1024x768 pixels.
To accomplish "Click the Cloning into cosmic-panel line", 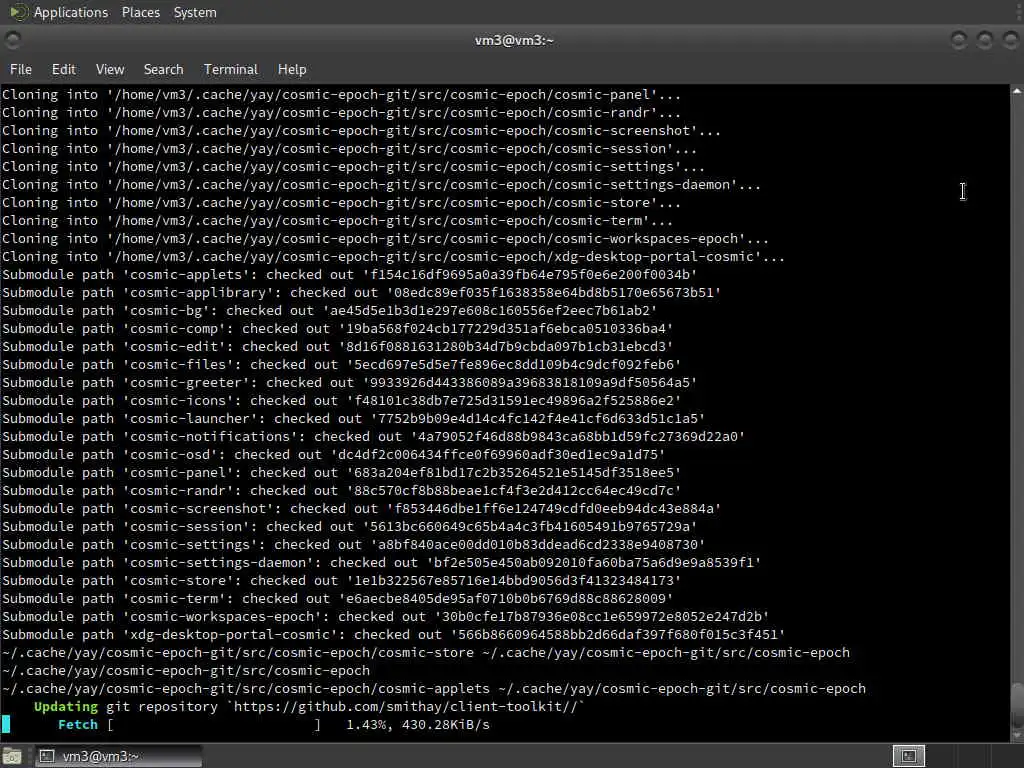I will 342,95.
